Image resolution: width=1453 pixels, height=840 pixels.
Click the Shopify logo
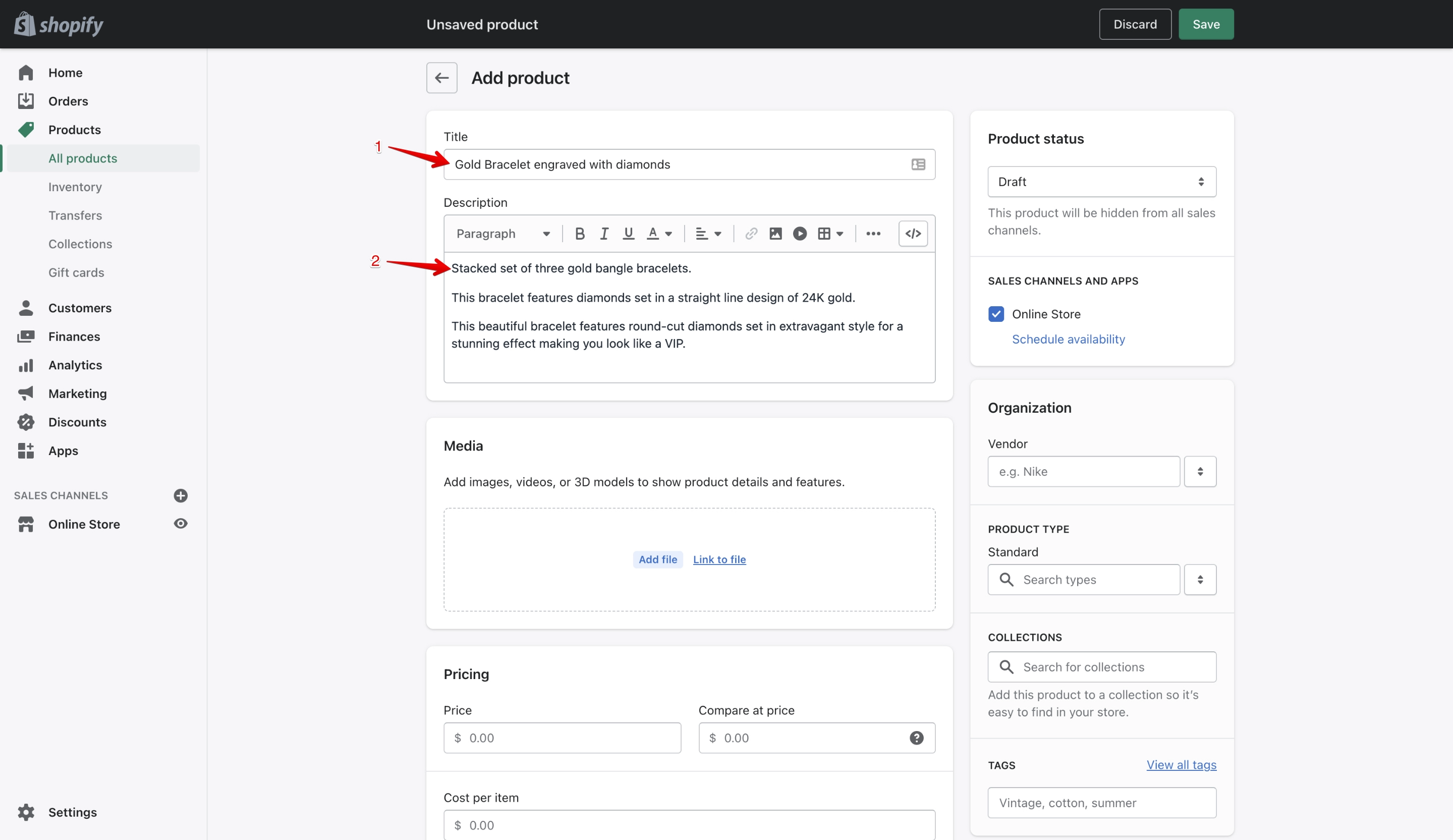[x=58, y=24]
